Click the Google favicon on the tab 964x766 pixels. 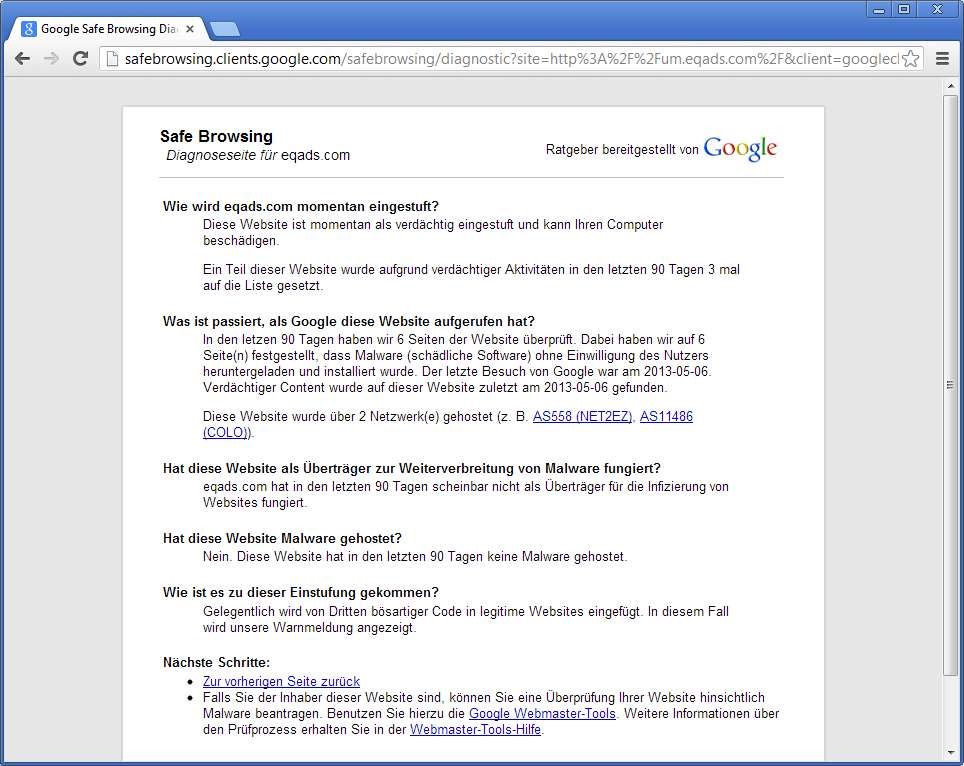point(29,29)
